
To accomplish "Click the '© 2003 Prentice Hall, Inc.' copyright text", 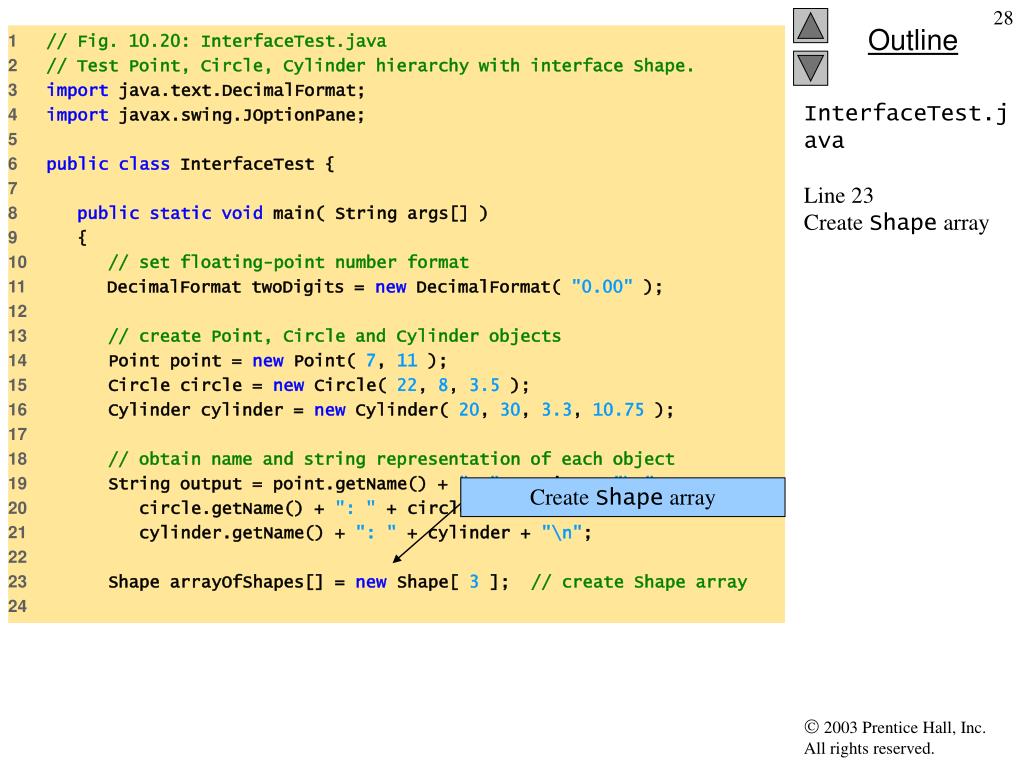I will (x=895, y=728).
